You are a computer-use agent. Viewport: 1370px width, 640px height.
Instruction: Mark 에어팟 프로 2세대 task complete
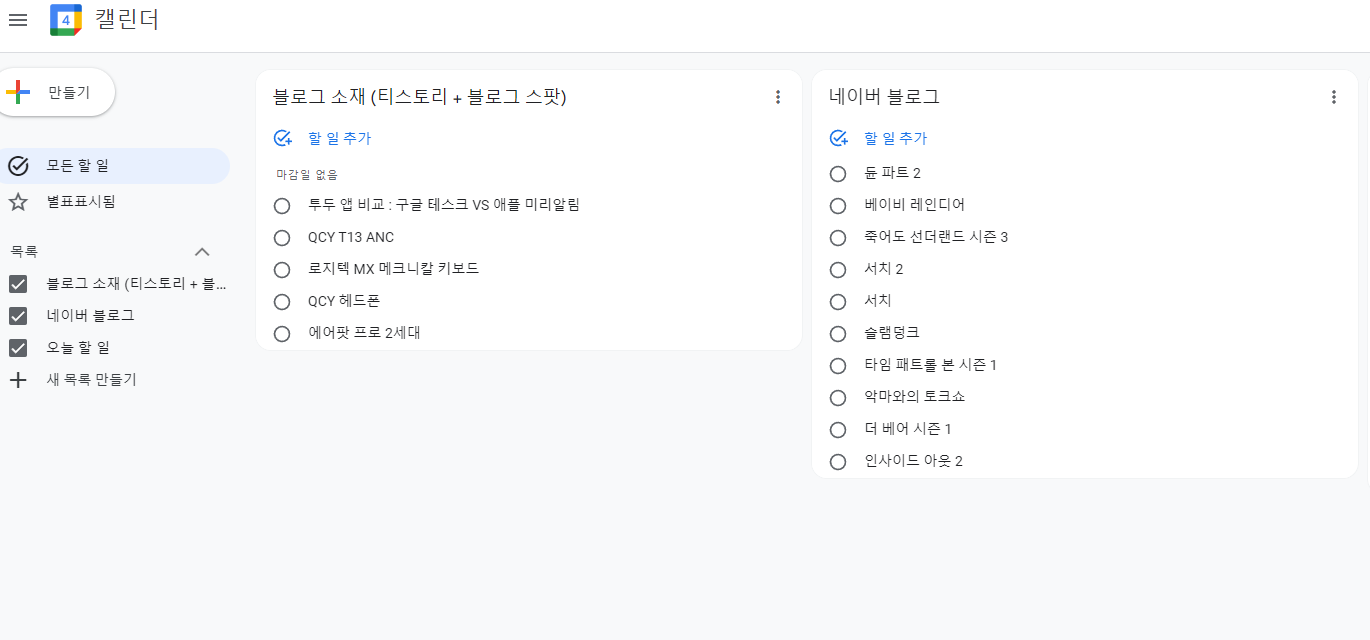coord(282,334)
